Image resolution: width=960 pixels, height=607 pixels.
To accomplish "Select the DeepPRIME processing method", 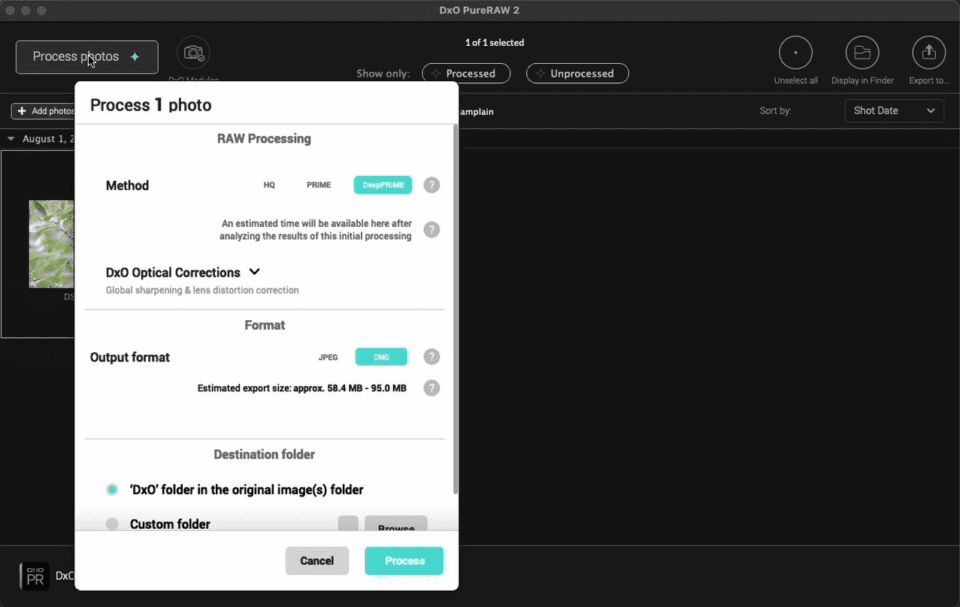I will click(x=383, y=185).
